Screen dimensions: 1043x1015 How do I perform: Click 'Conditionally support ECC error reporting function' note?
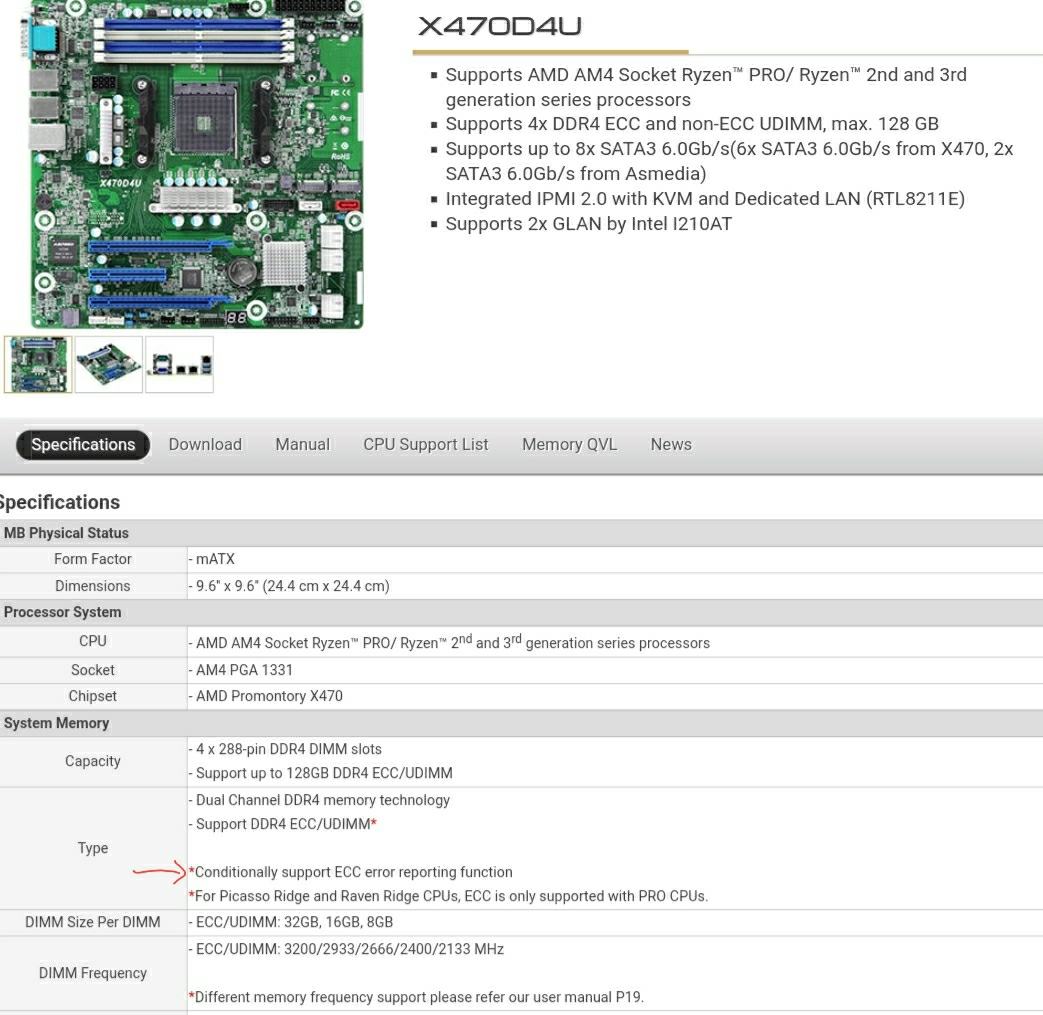pyautogui.click(x=351, y=872)
